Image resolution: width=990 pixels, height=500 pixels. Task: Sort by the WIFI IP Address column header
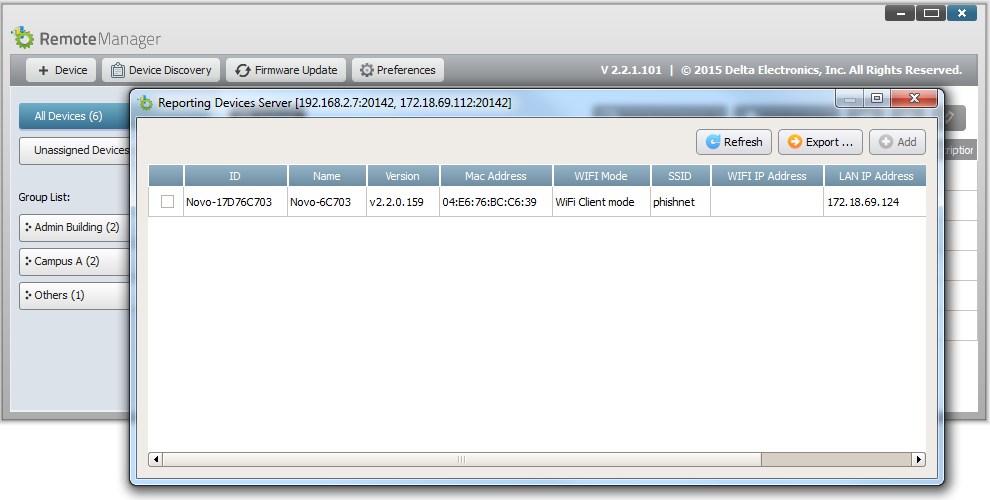click(766, 176)
